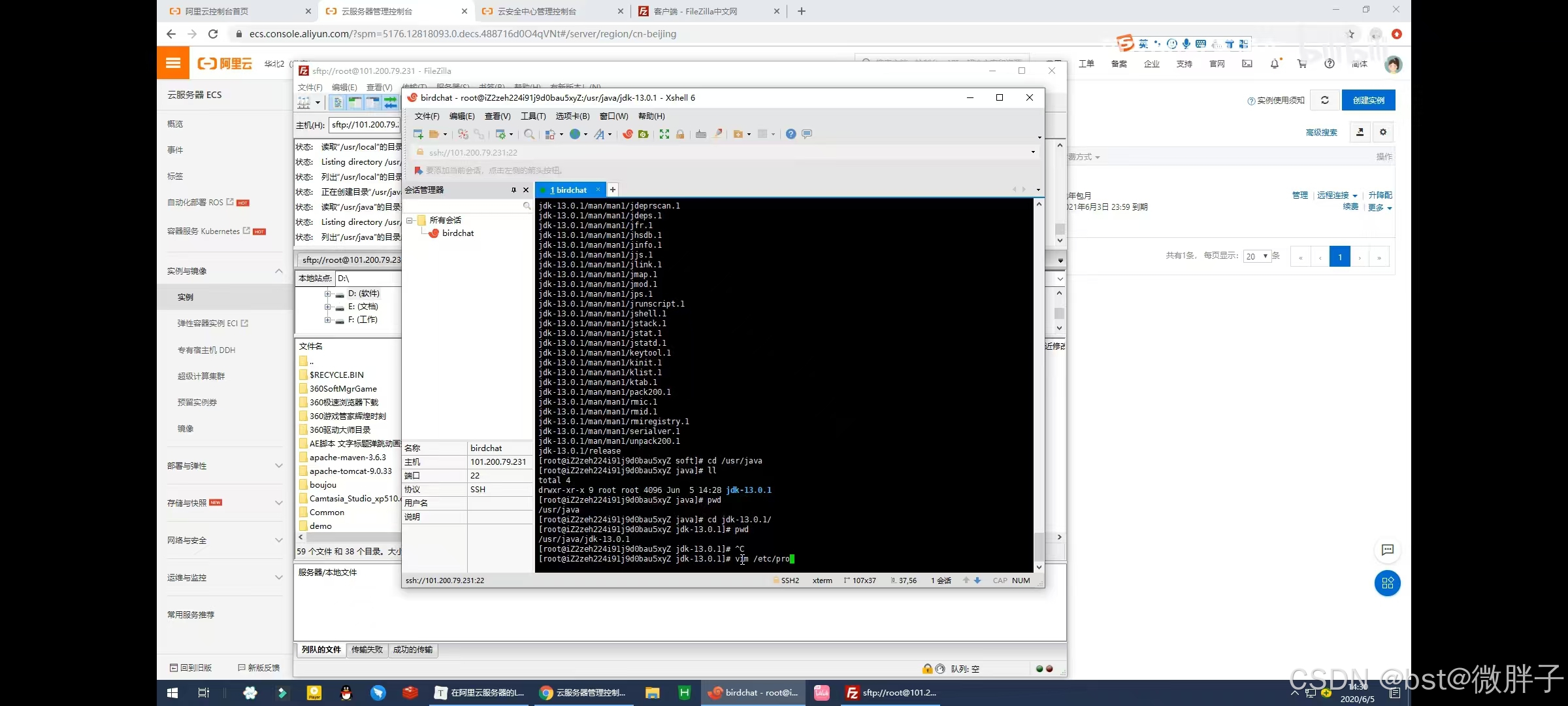The width and height of the screenshot is (1568, 706).
Task: Click the fullscreen icon in Xshell toolbar
Action: [x=664, y=134]
